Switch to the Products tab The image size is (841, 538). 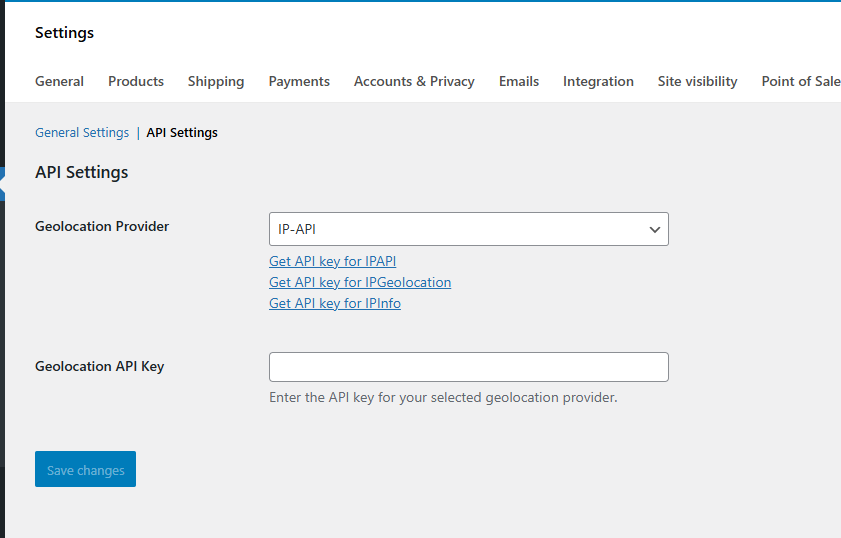point(136,82)
